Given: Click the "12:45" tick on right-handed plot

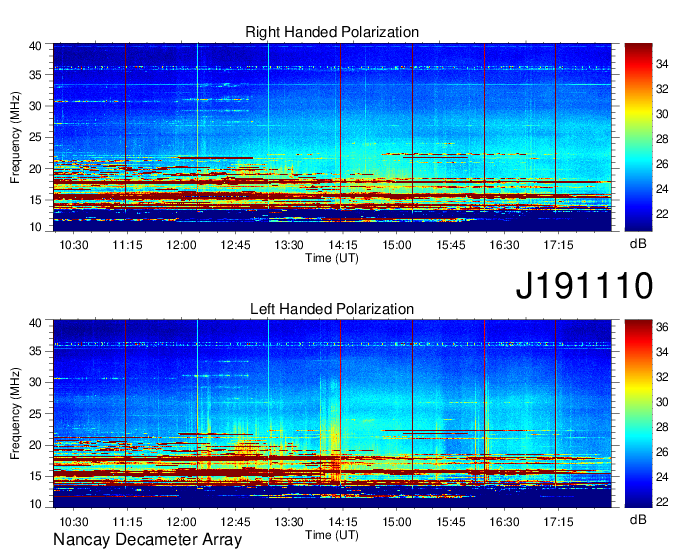Looking at the screenshot, I should pos(235,245).
